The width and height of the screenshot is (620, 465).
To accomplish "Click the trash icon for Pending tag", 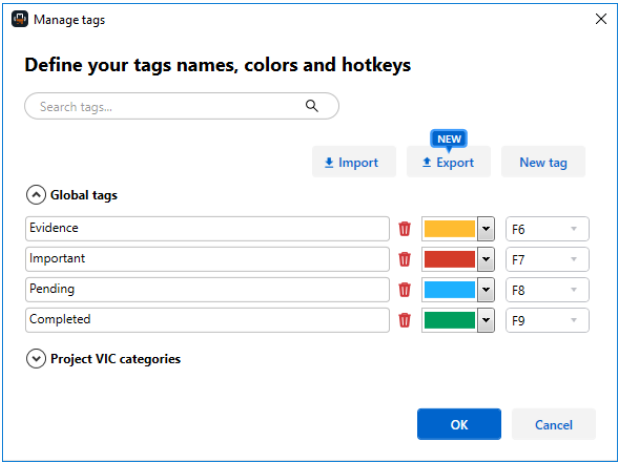I will [404, 289].
